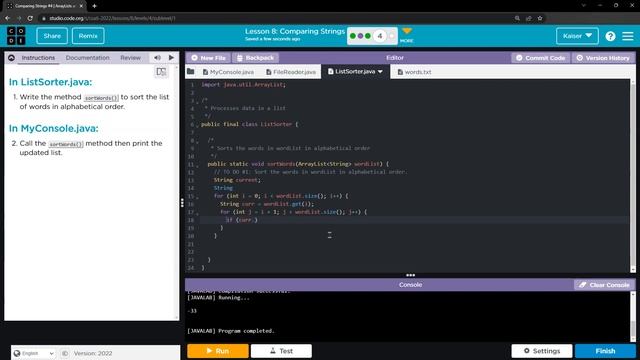Image resolution: width=640 pixels, height=360 pixels.
Task: Close the Comparing Strings browser tab
Action: click(81, 6)
